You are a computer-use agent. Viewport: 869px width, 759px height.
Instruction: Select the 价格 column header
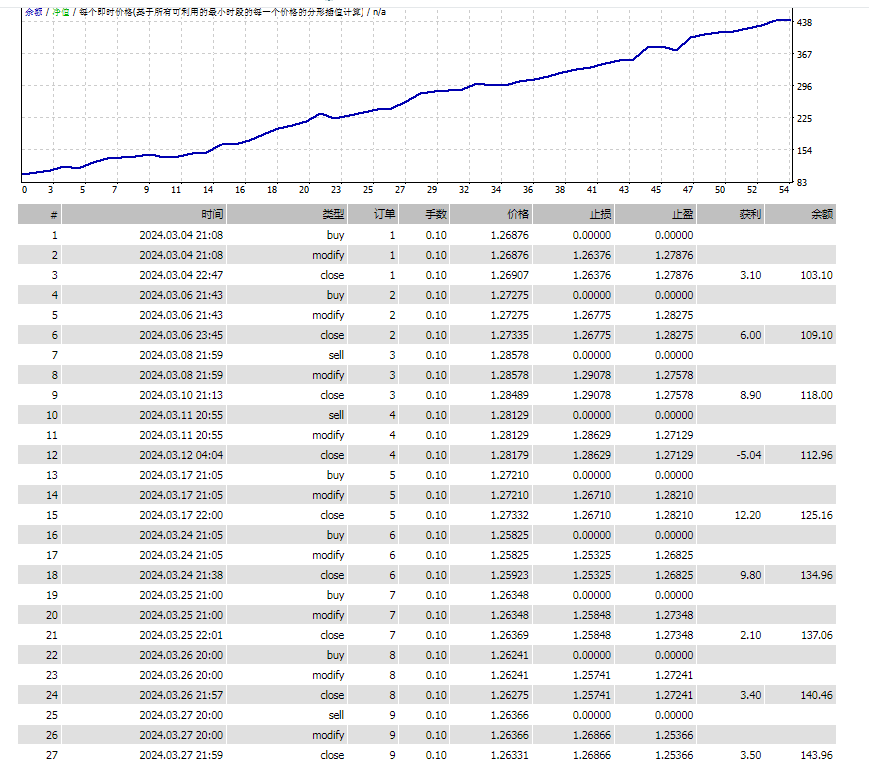pos(517,214)
